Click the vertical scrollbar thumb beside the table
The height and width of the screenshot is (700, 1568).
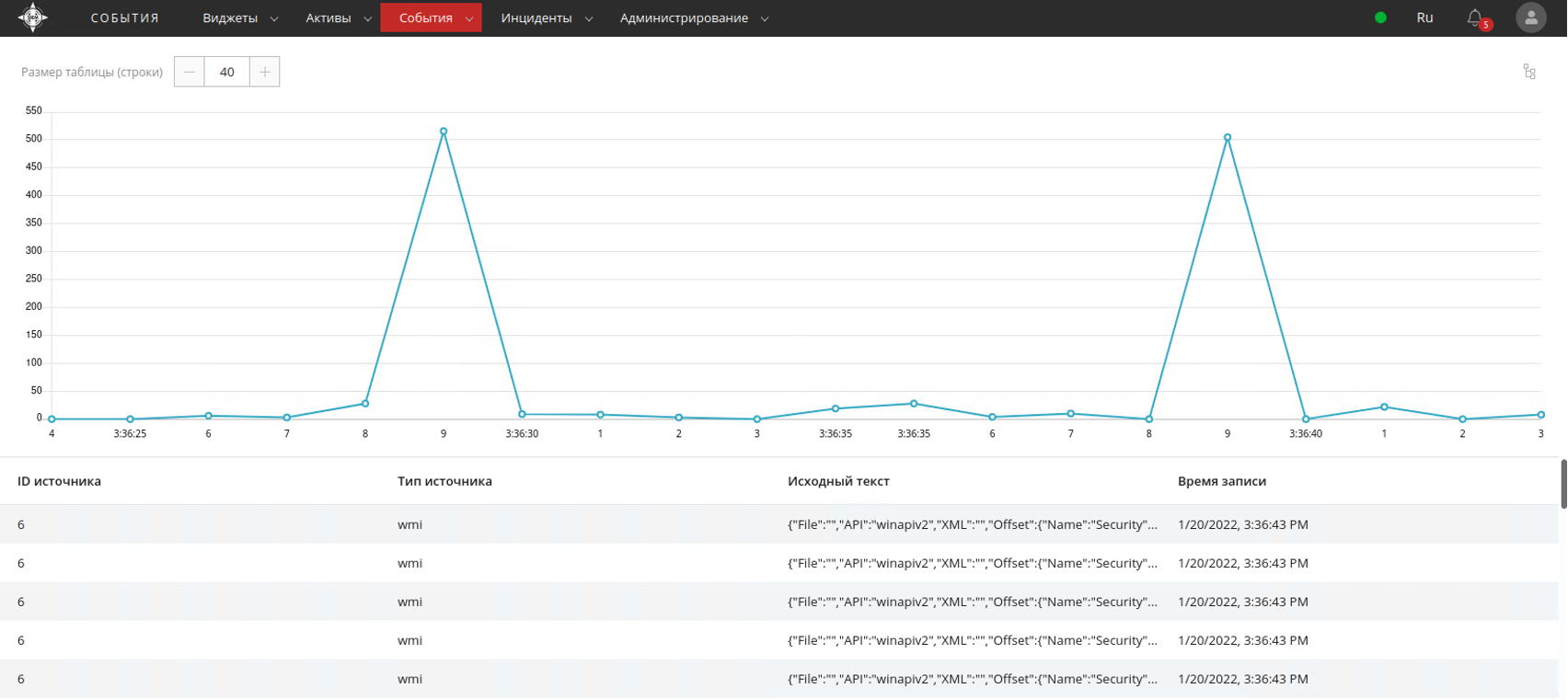coord(1562,483)
